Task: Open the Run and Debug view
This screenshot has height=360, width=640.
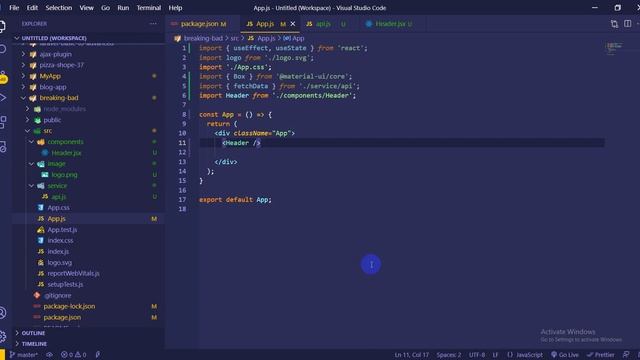Action: point(3,98)
